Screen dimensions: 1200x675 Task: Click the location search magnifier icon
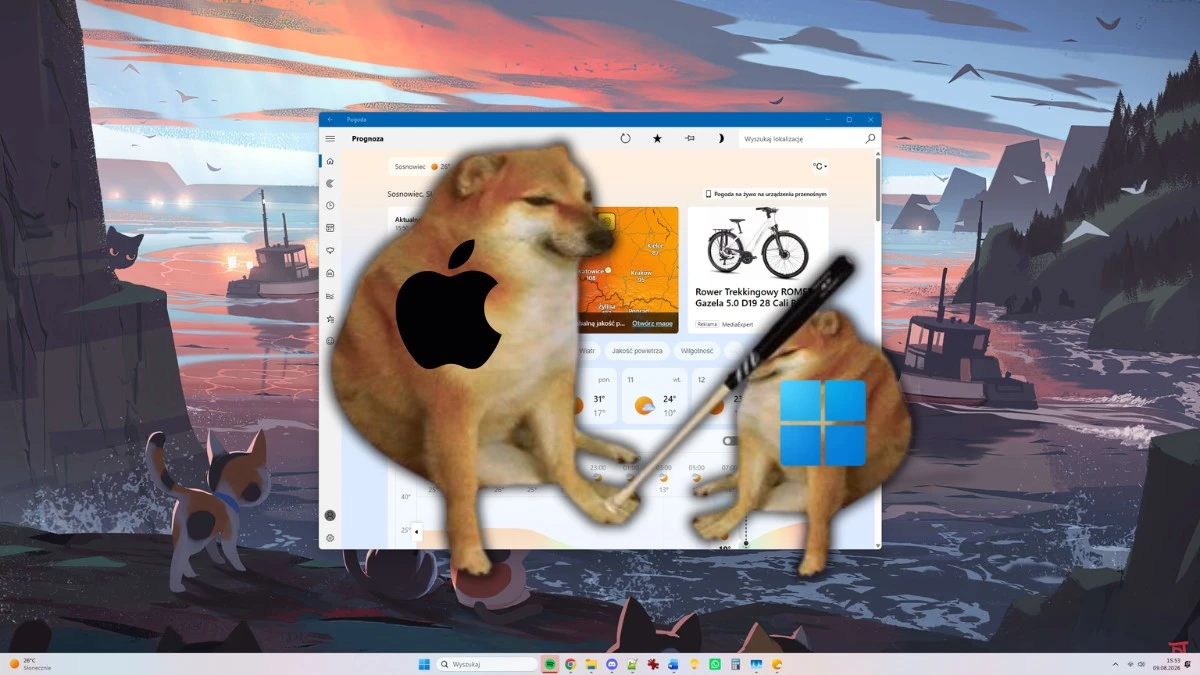pyautogui.click(x=870, y=139)
